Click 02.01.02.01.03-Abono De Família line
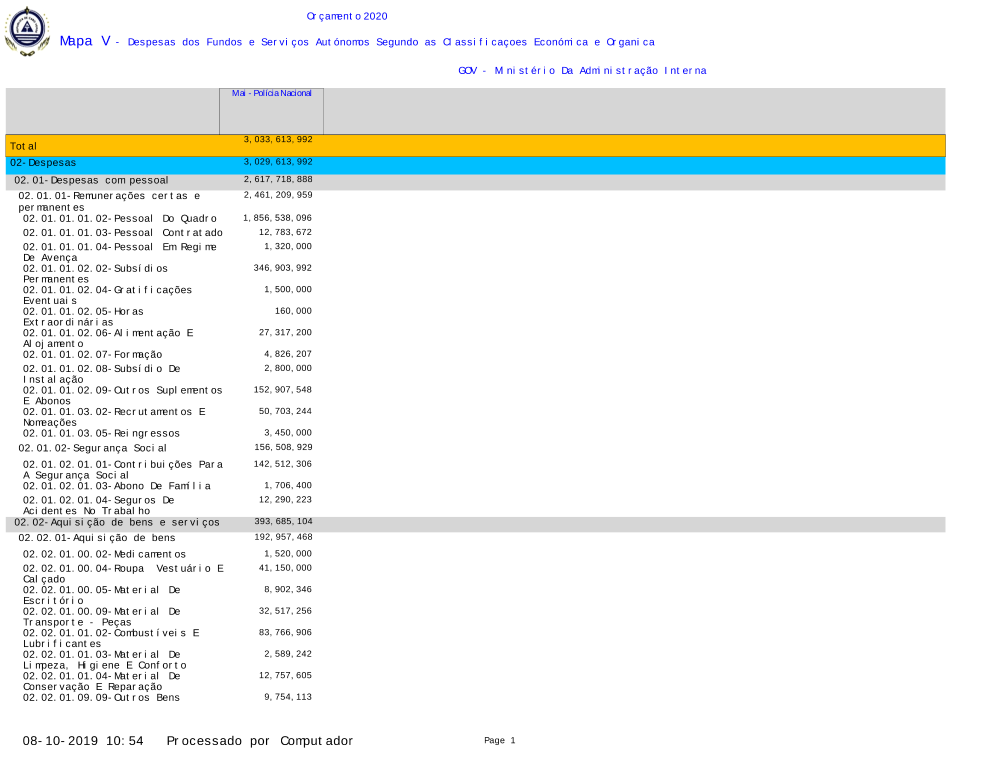Screen dimensions: 1000x773 tap(117, 486)
